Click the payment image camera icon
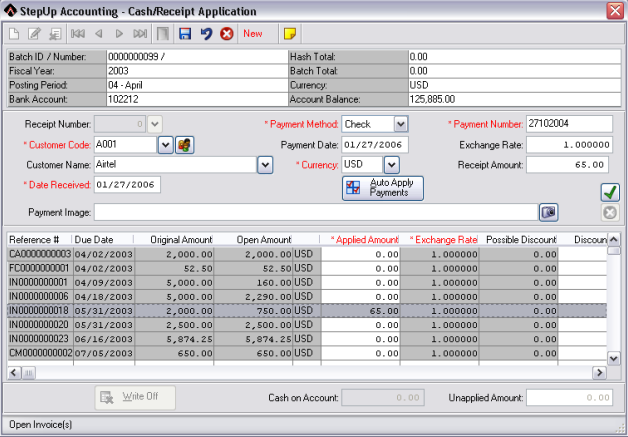628x437 pixels. (x=549, y=212)
